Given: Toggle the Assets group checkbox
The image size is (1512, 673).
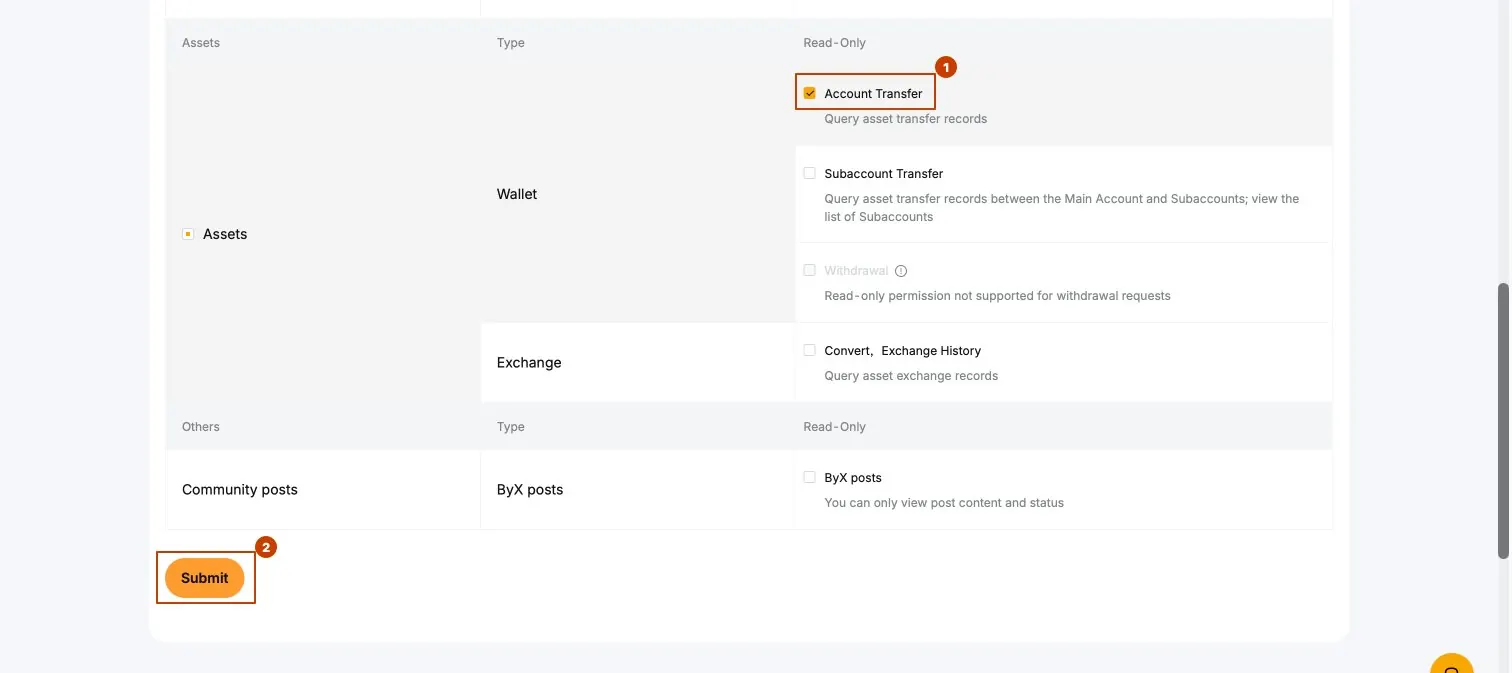Looking at the screenshot, I should [x=187, y=234].
